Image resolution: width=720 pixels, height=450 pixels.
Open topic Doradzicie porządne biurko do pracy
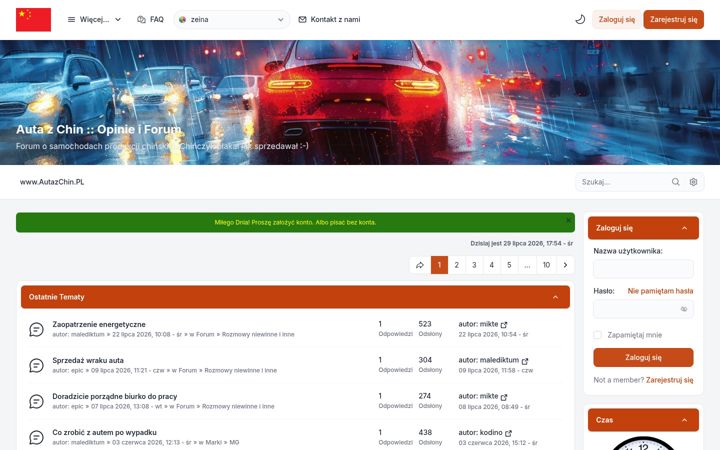click(x=114, y=396)
